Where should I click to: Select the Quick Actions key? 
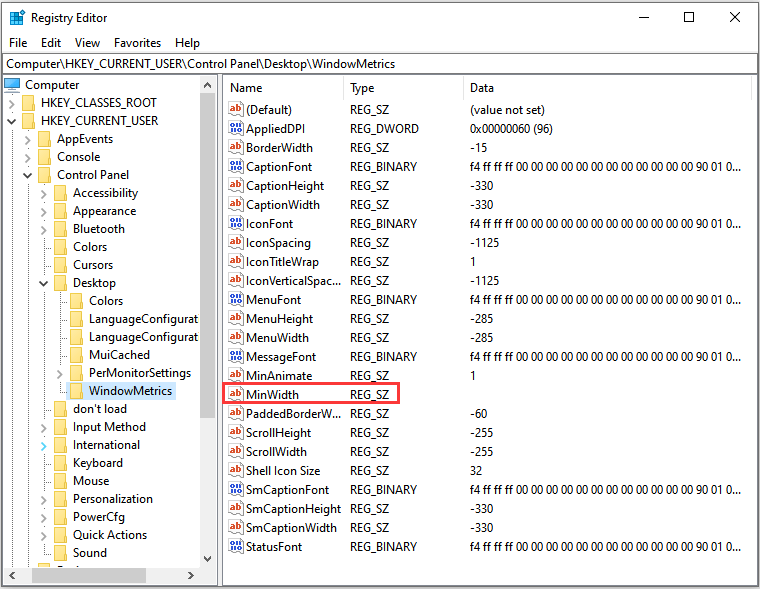tap(110, 535)
